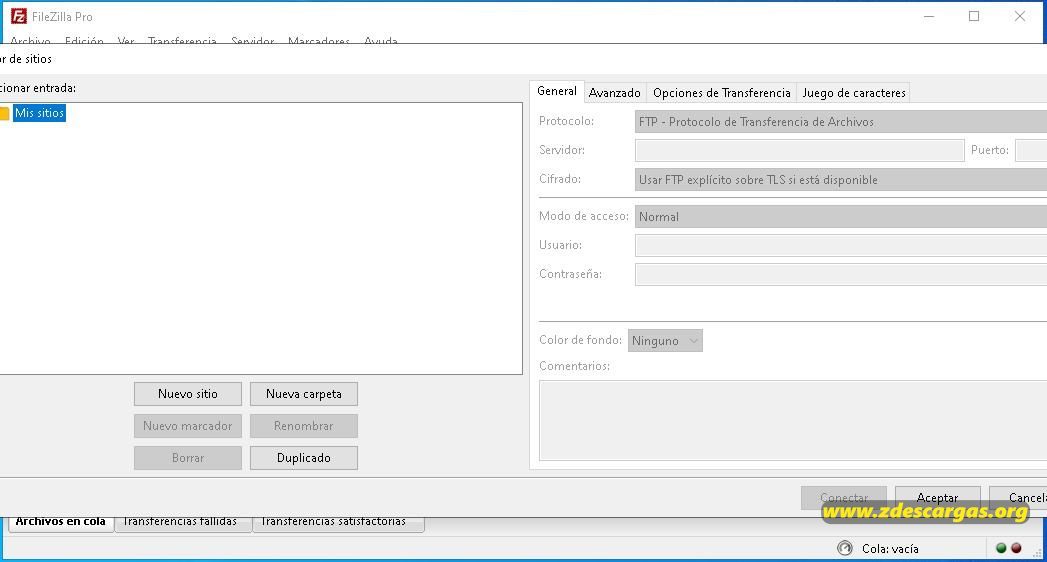This screenshot has width=1047, height=562.
Task: Open the Transferencia menu
Action: 182,40
